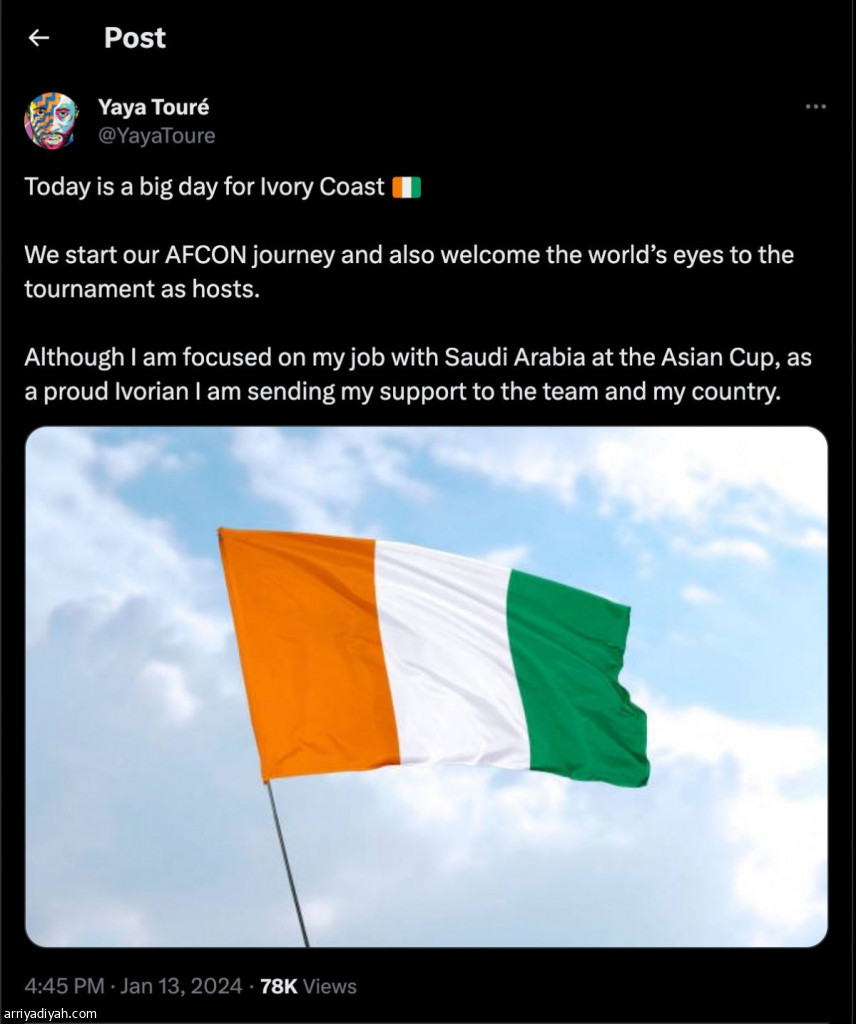Click the orange band of the flag

305,650
